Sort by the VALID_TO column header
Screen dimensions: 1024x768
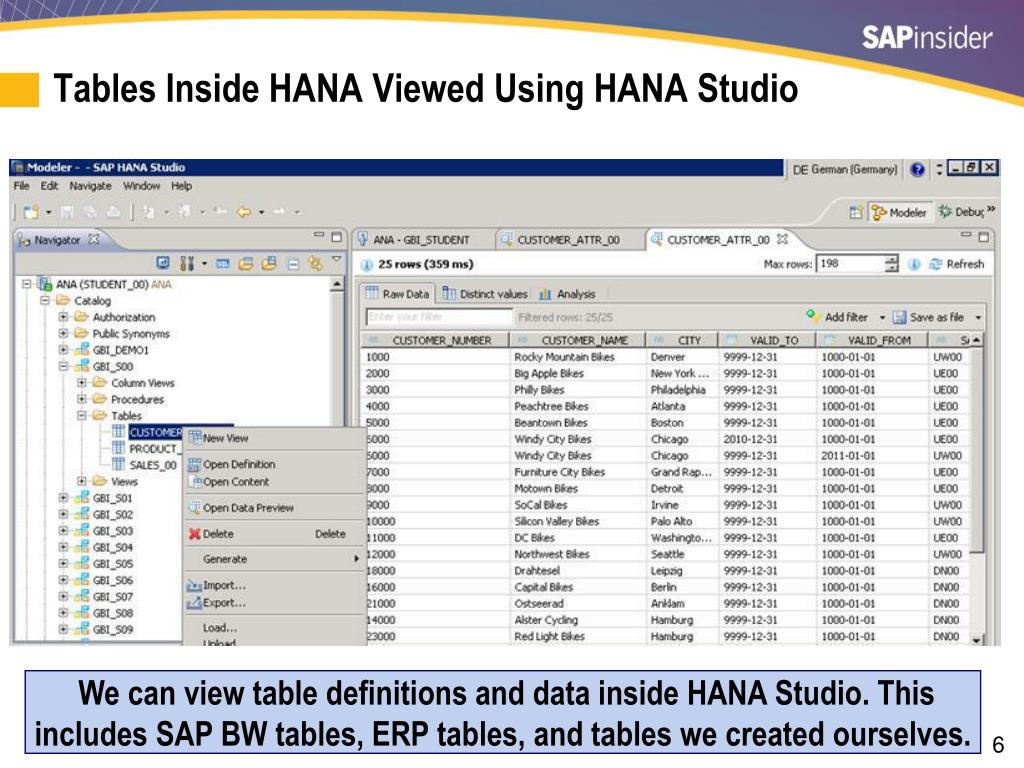coord(767,340)
